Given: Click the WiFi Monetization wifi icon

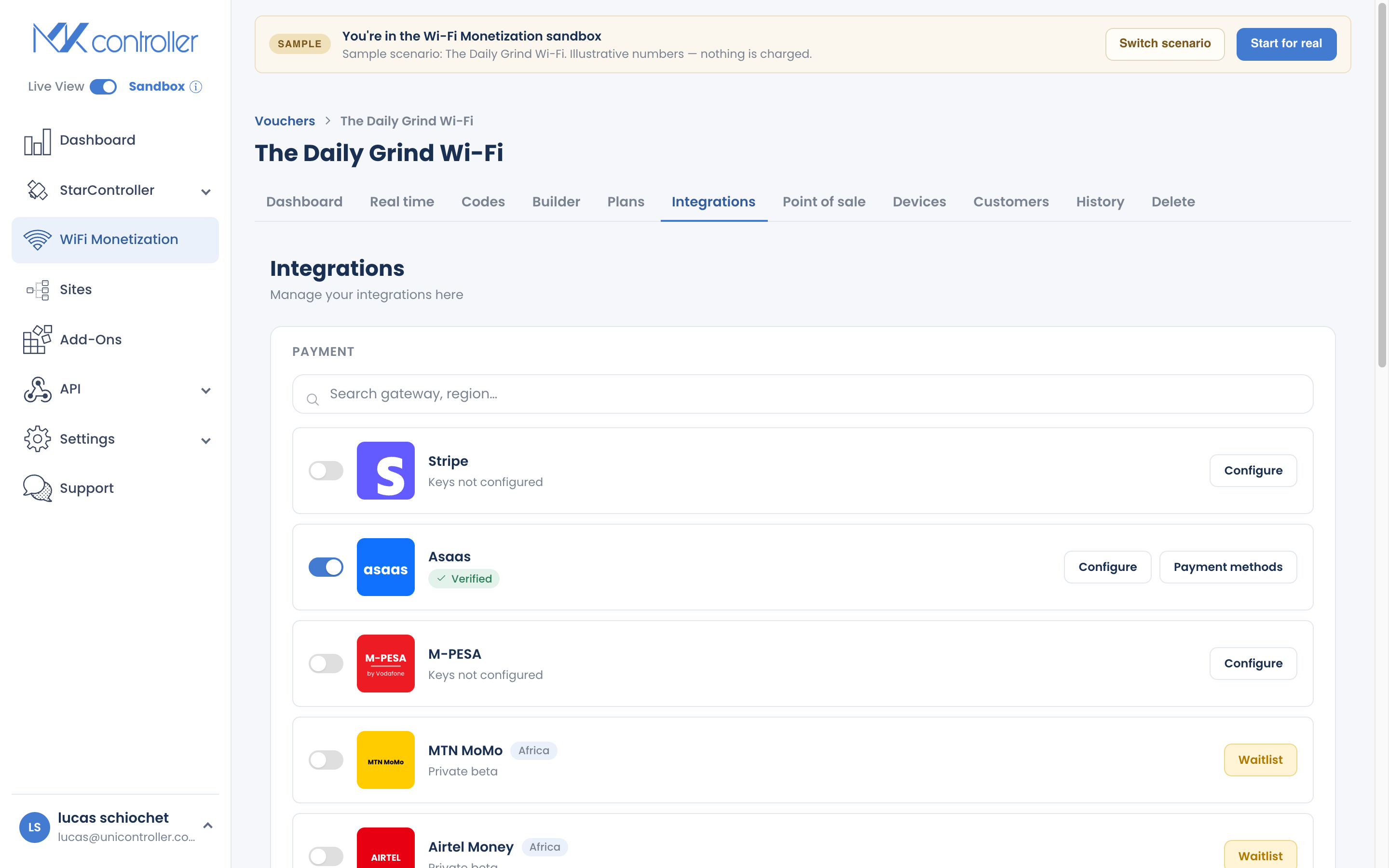Looking at the screenshot, I should (x=37, y=239).
